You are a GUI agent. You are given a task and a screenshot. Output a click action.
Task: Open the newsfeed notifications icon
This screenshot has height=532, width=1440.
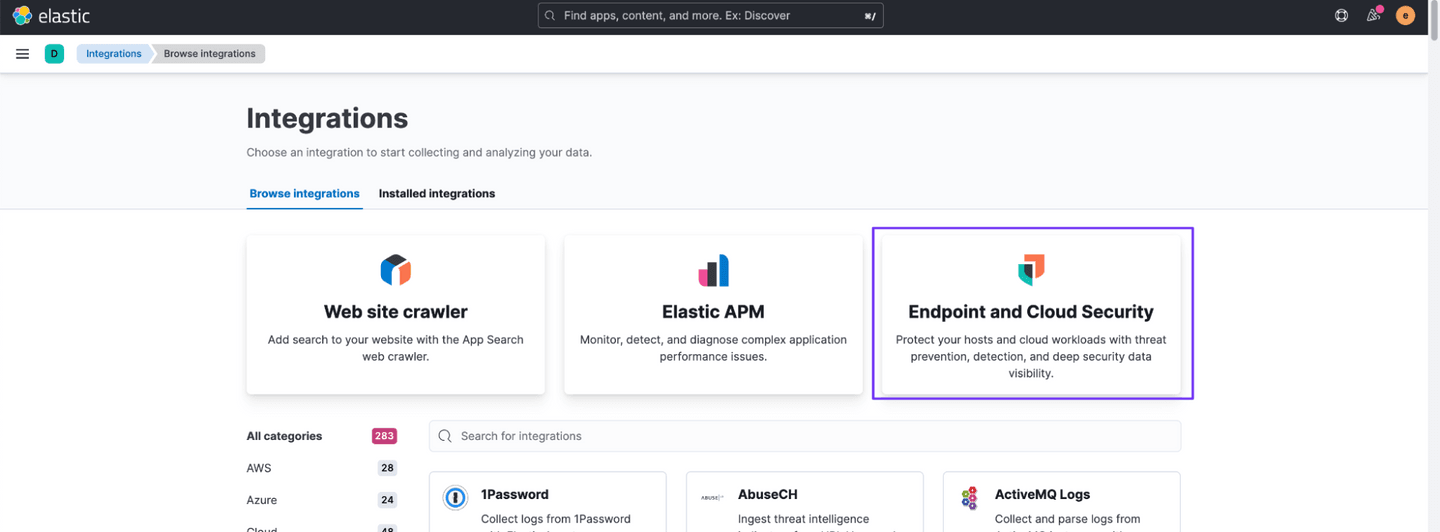pos(1373,16)
